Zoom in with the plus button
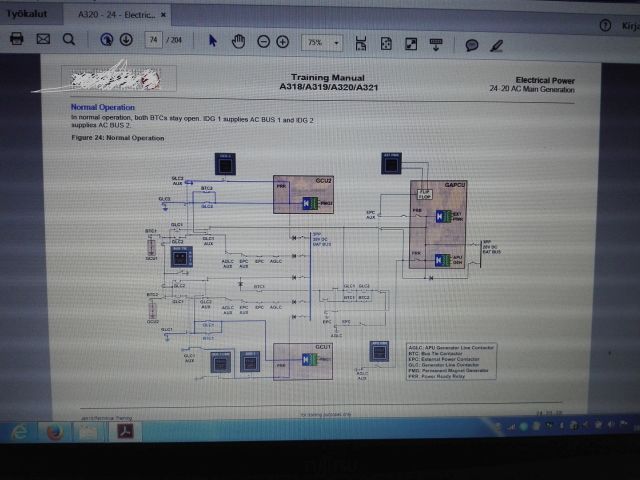The image size is (640, 480). point(283,42)
